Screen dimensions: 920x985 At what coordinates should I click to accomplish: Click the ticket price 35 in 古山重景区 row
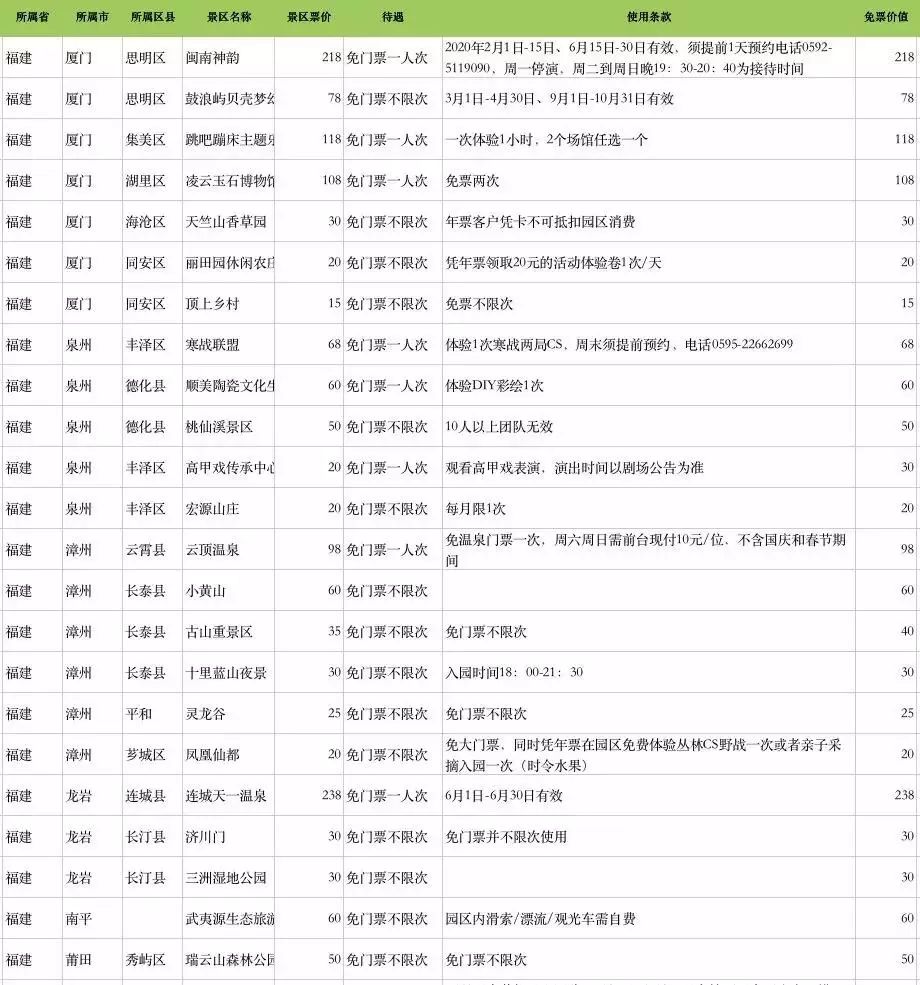tap(334, 631)
